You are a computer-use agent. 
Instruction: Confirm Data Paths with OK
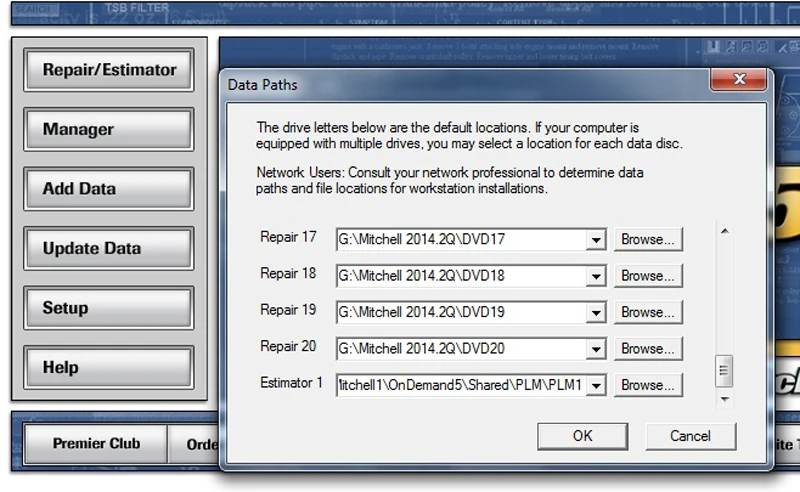point(583,436)
